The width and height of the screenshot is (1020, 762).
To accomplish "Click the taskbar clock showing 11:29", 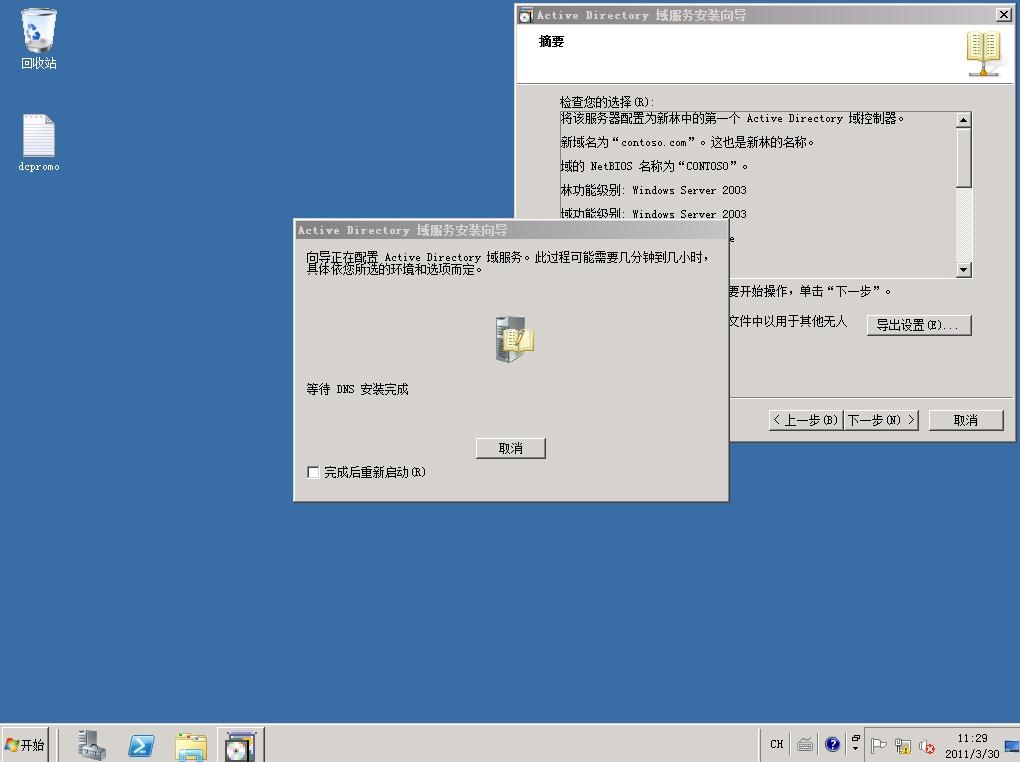I will tap(972, 746).
